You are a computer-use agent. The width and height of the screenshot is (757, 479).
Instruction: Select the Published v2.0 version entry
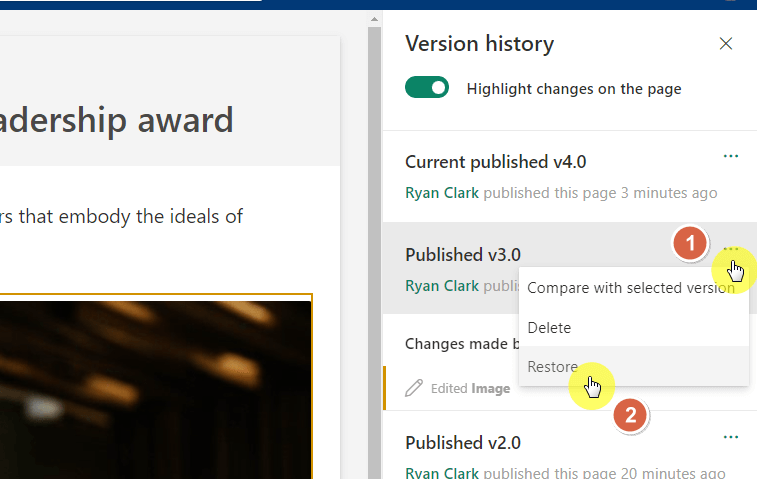pos(570,445)
